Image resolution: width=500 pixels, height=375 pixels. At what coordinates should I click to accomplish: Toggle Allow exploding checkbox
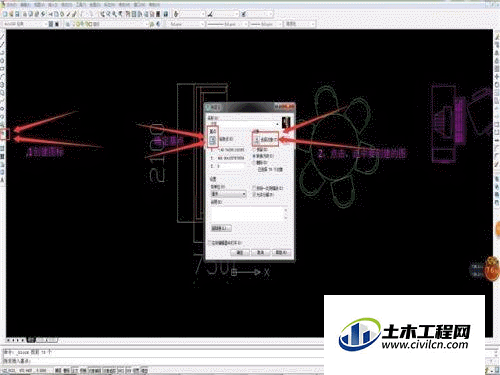(263, 194)
